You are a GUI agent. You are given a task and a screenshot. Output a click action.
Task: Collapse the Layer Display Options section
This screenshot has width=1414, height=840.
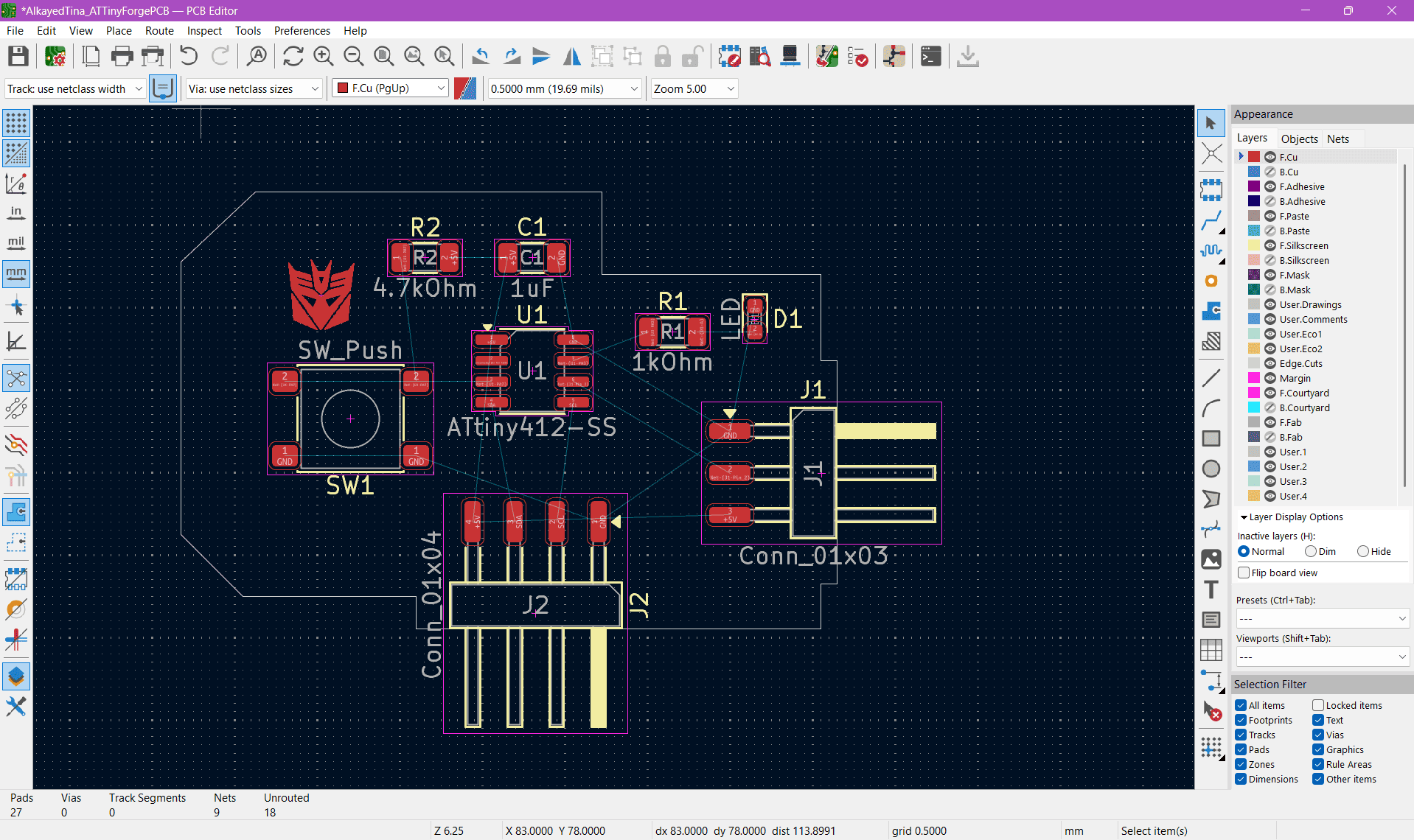[1243, 517]
